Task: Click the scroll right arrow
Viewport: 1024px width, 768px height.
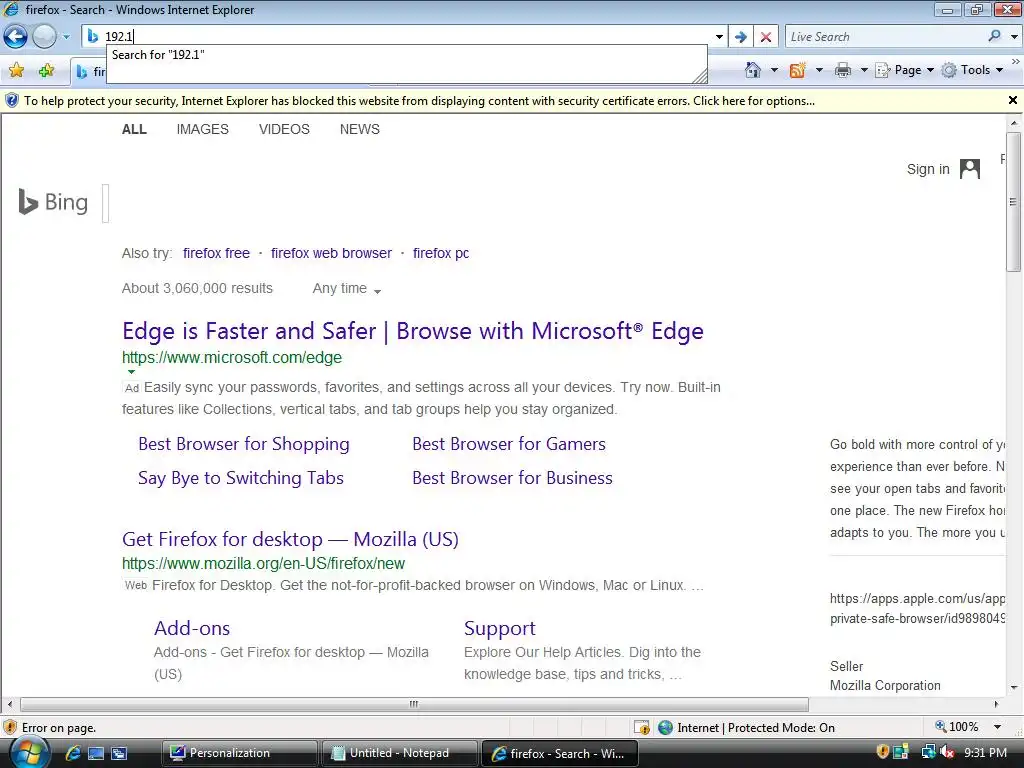Action: click(996, 704)
